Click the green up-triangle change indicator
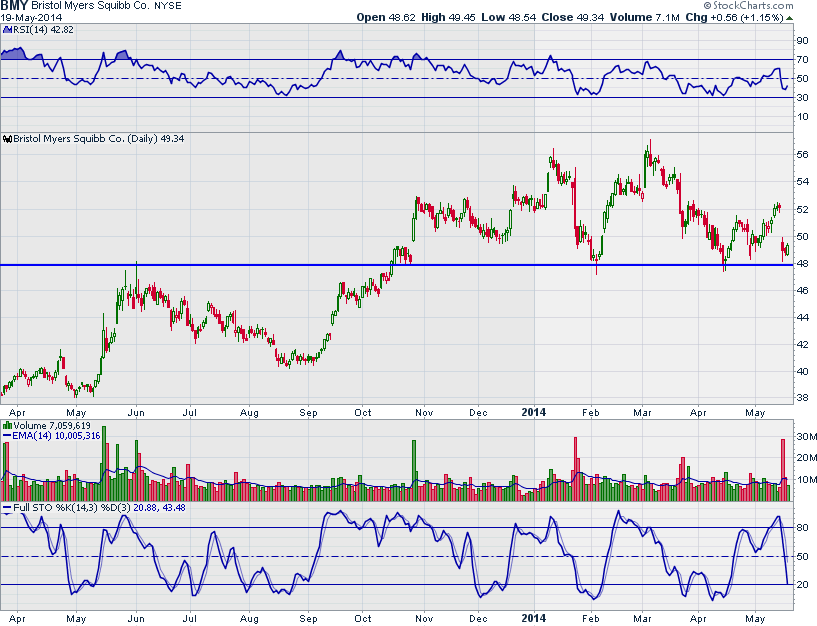The height and width of the screenshot is (626, 817). click(x=790, y=18)
